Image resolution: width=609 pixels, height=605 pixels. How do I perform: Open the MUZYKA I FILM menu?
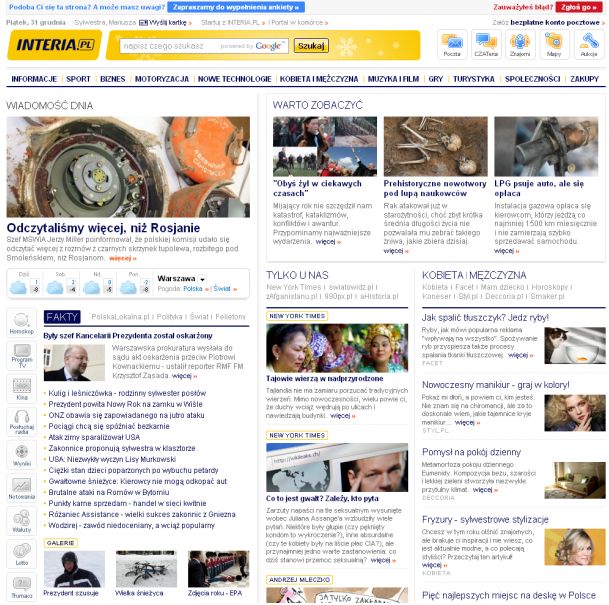pos(393,79)
